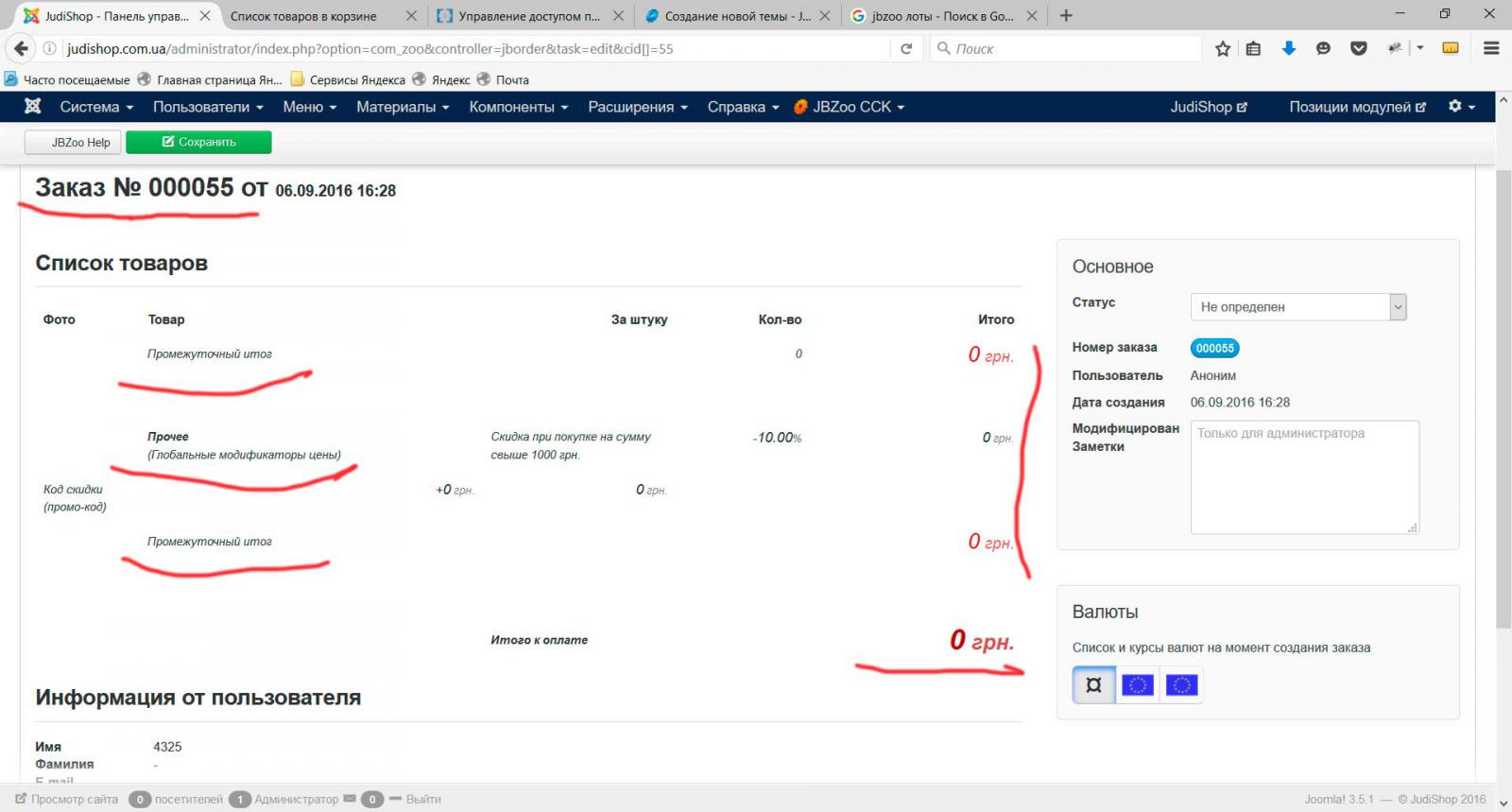Switch to the first EU flag currency

(1137, 684)
